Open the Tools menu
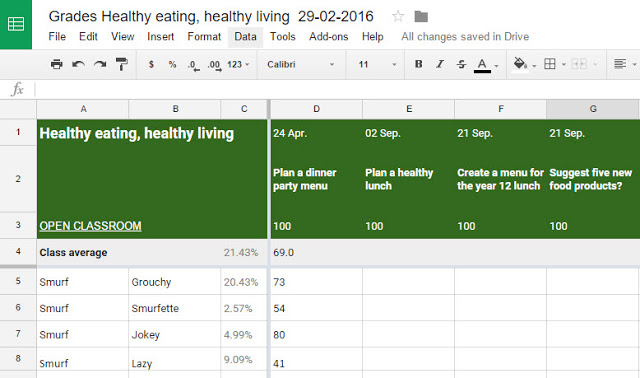Viewport: 640px width, 378px height. coord(282,37)
